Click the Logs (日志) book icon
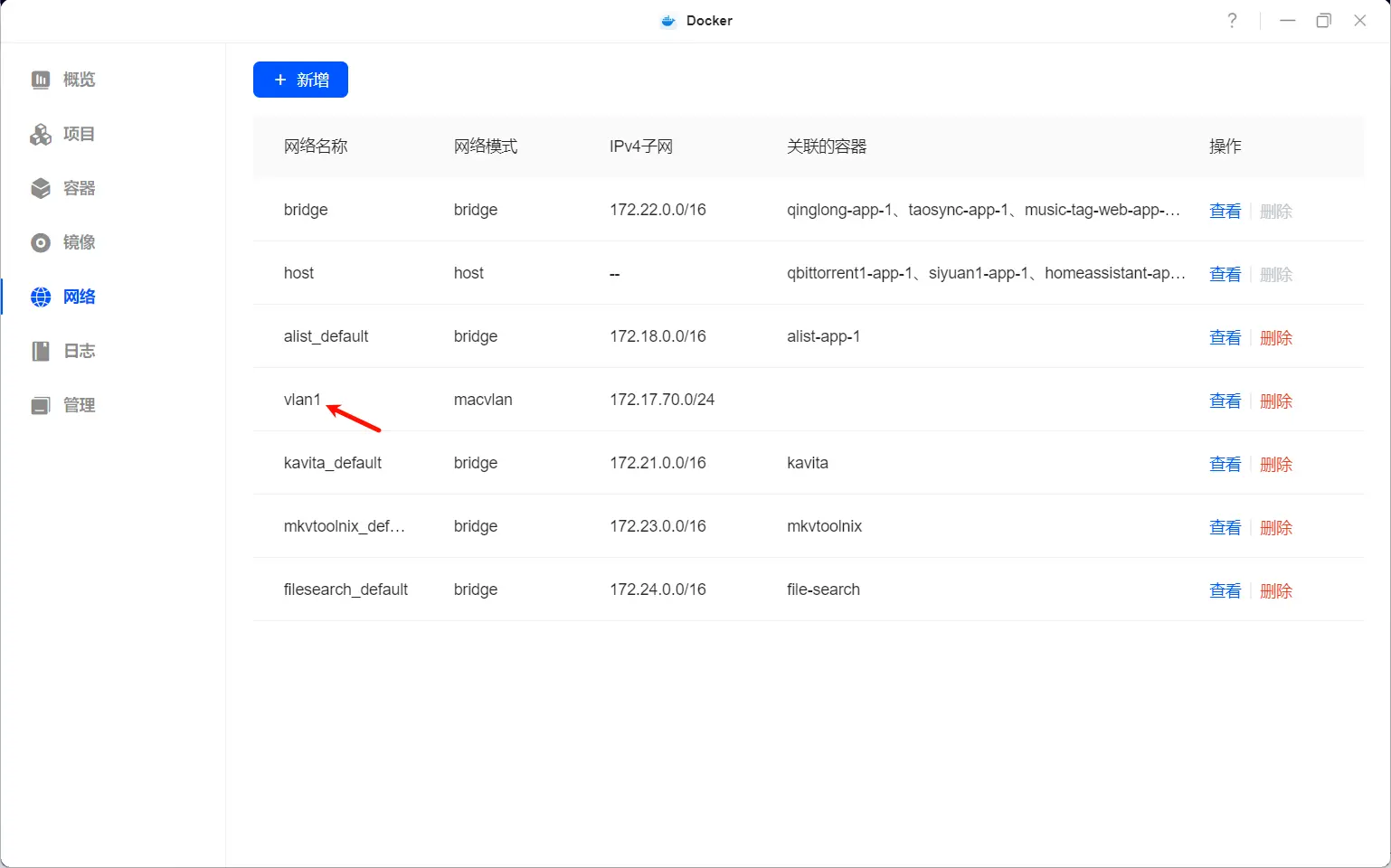Image resolution: width=1391 pixels, height=868 pixels. point(41,351)
